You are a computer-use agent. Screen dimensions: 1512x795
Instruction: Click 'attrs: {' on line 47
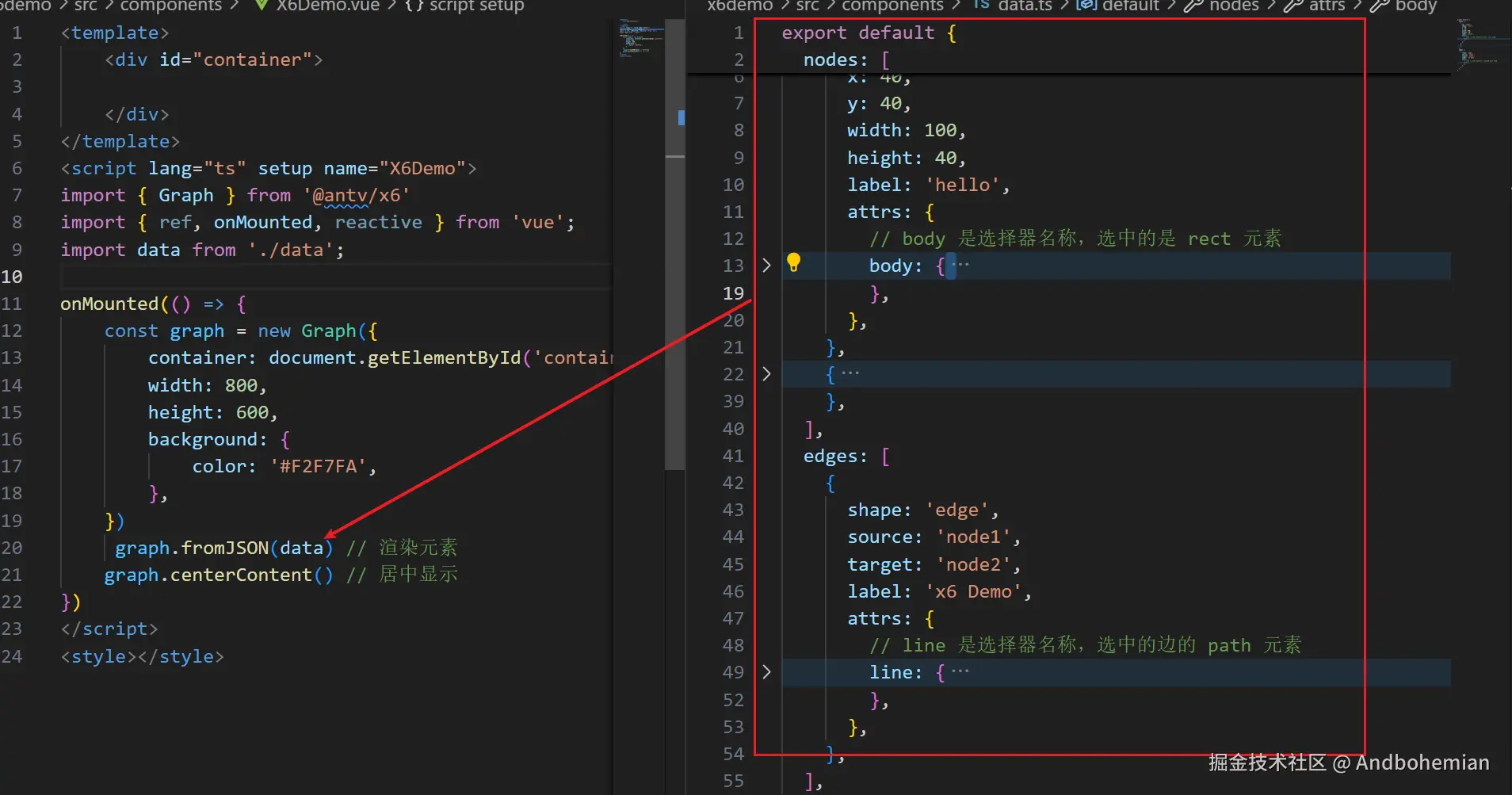891,618
